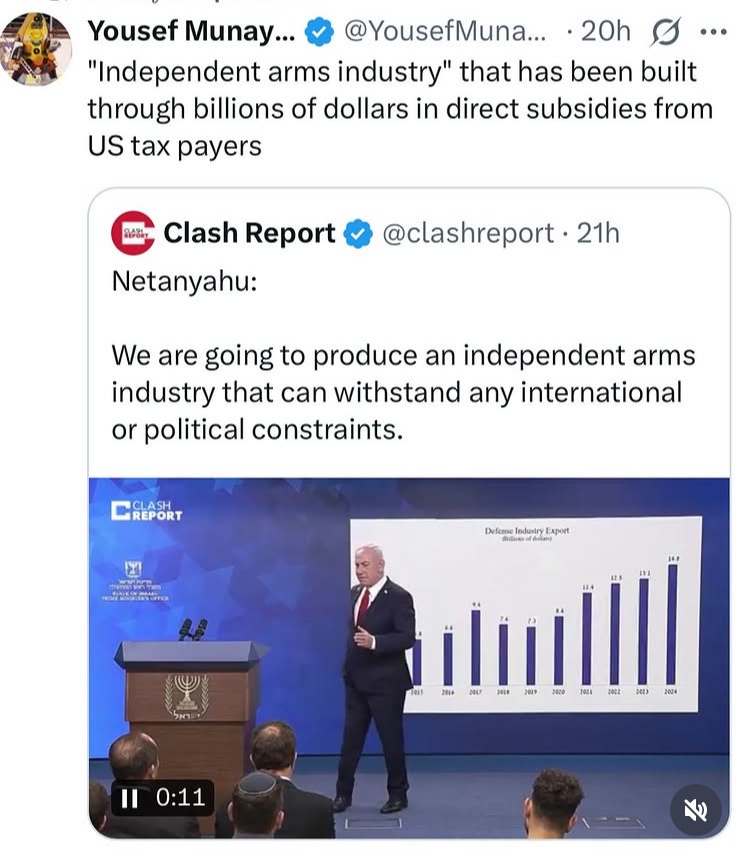The height and width of the screenshot is (868, 750).
Task: Click verified badge beside Yousef Munay… name
Action: click(318, 32)
